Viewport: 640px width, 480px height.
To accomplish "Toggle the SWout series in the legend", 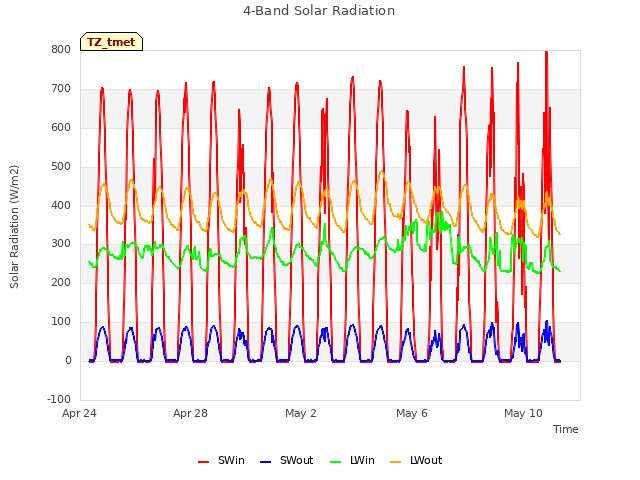I will (x=287, y=460).
